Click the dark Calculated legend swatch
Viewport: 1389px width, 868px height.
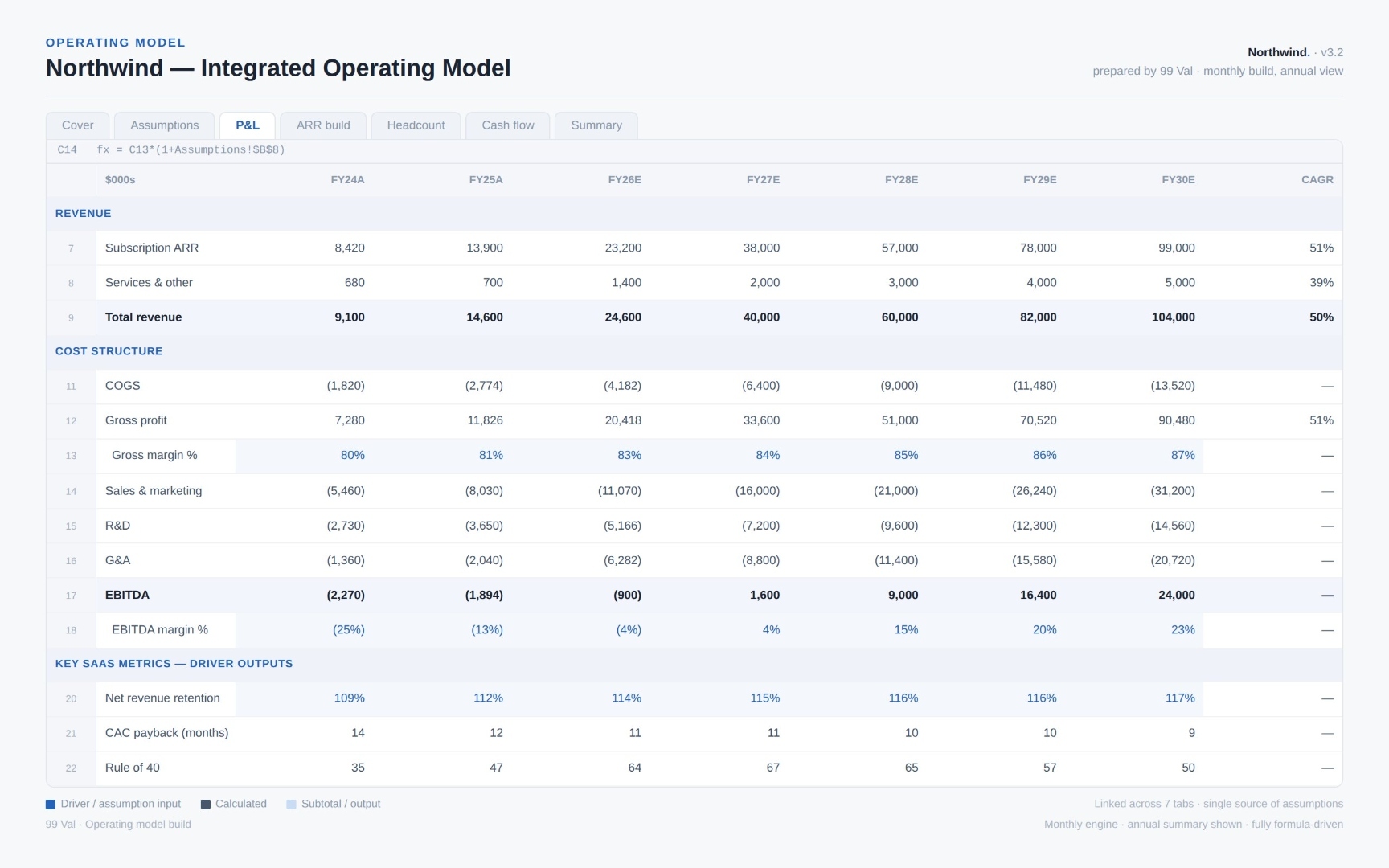[x=206, y=805]
